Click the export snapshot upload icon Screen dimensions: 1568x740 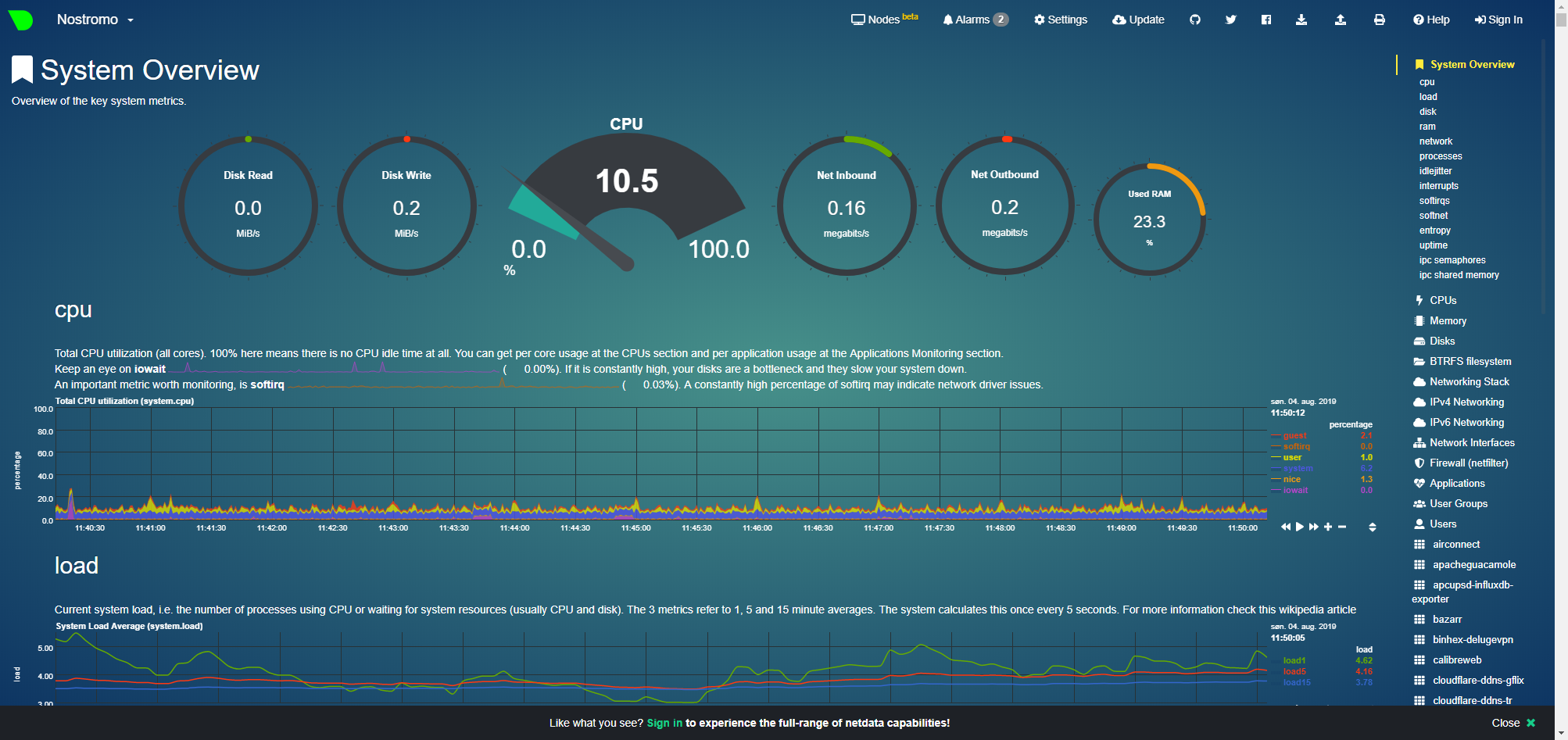(1340, 20)
